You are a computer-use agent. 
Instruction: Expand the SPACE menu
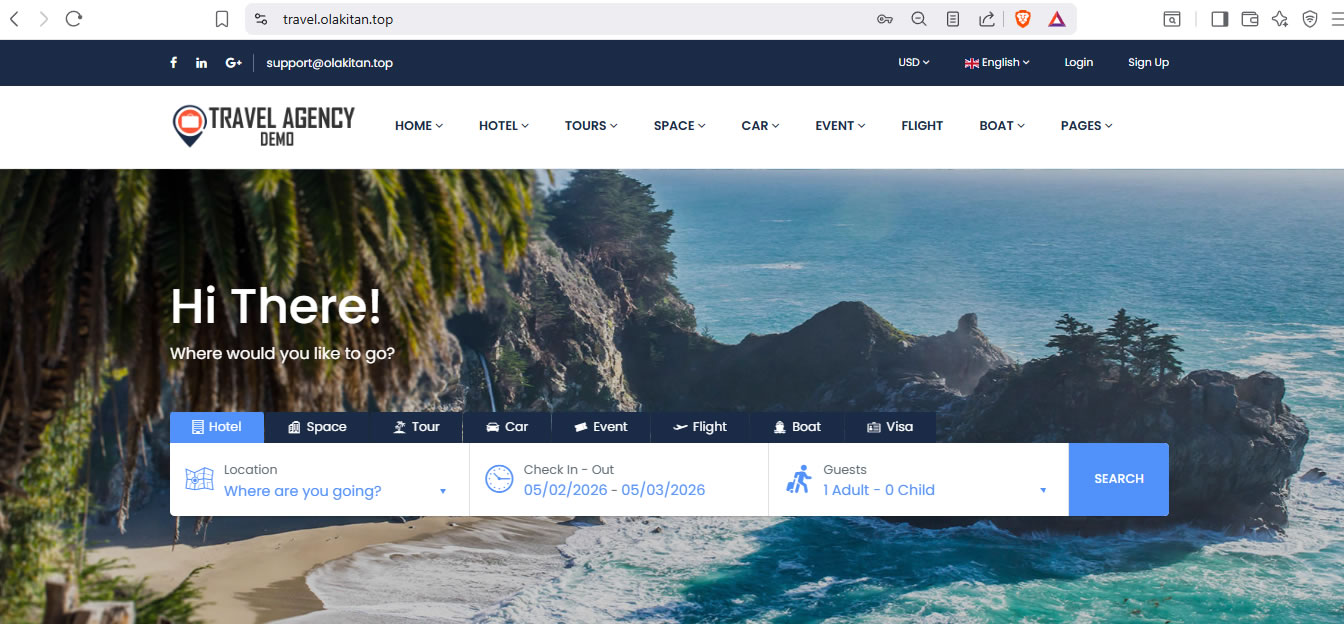(680, 125)
